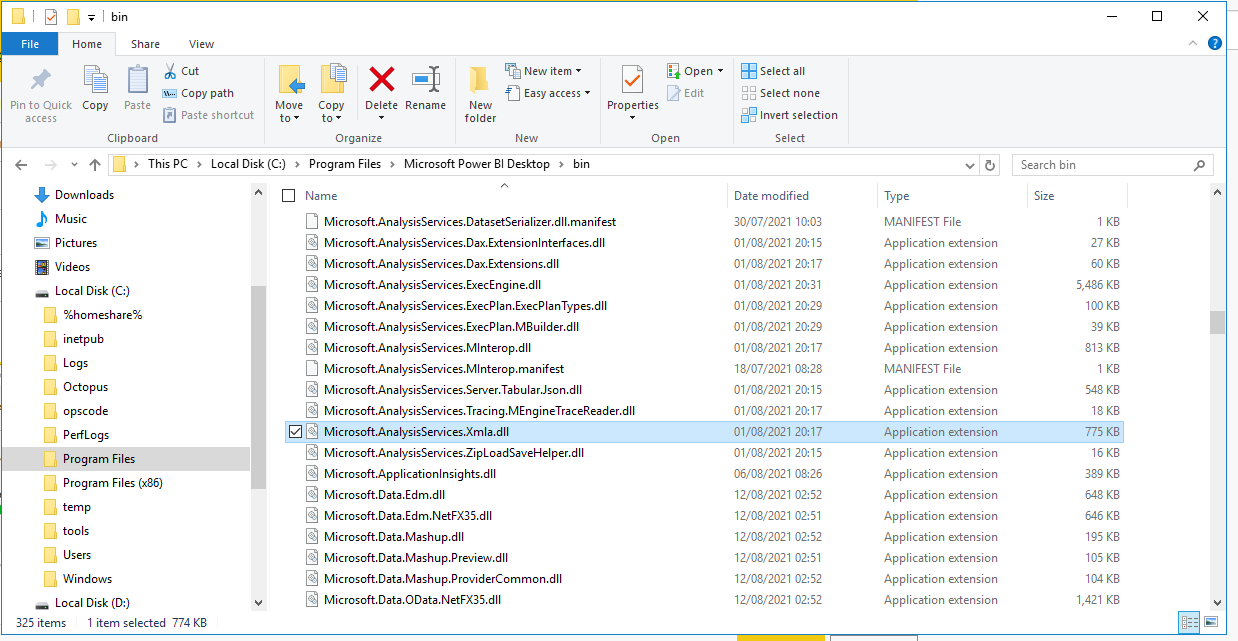Viewport: 1238px width, 641px height.
Task: Click Select none
Action: click(780, 93)
